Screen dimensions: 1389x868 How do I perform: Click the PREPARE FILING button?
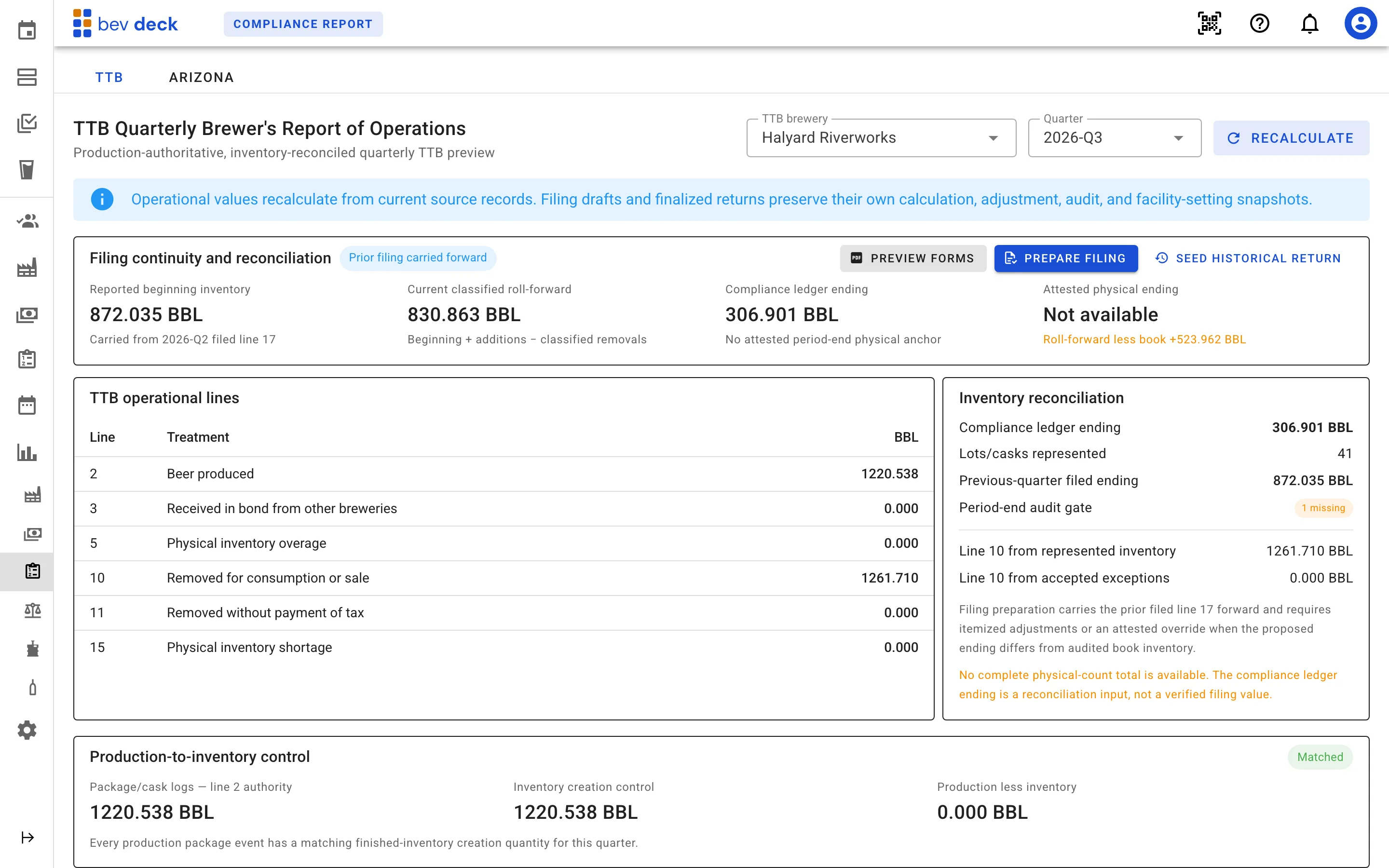pos(1066,258)
